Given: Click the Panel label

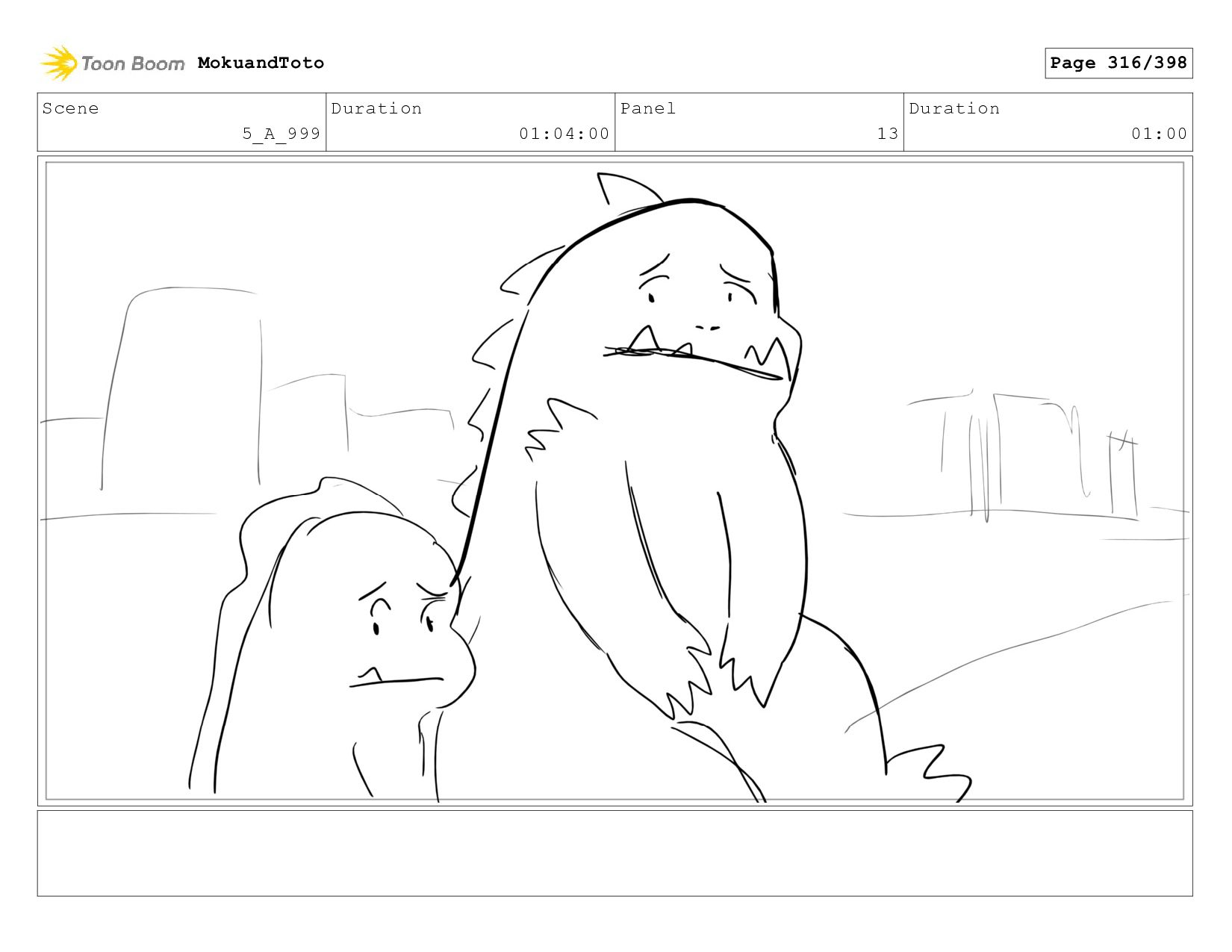Looking at the screenshot, I should click(x=648, y=108).
